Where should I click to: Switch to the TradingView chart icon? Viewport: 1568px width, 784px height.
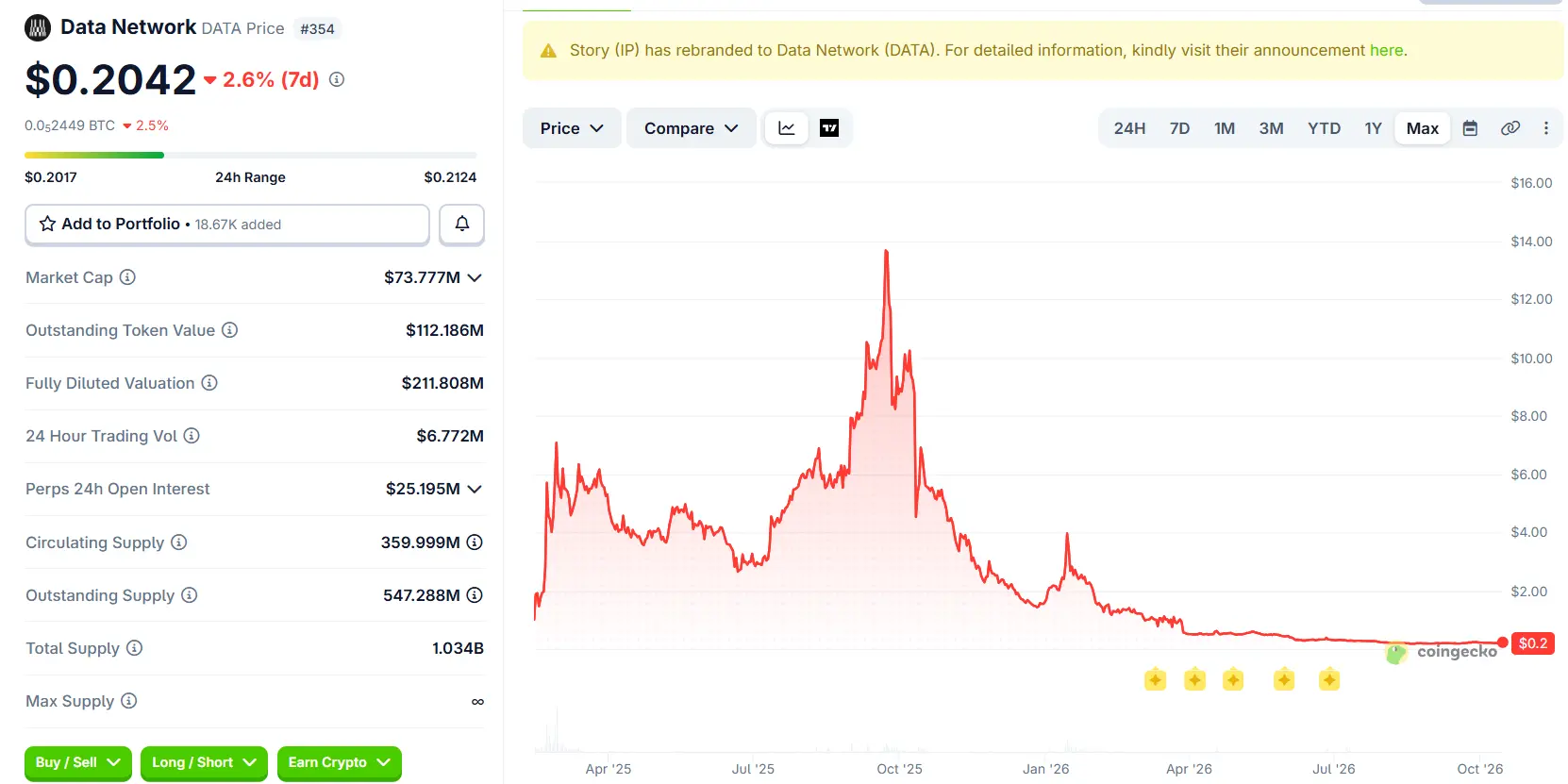829,128
